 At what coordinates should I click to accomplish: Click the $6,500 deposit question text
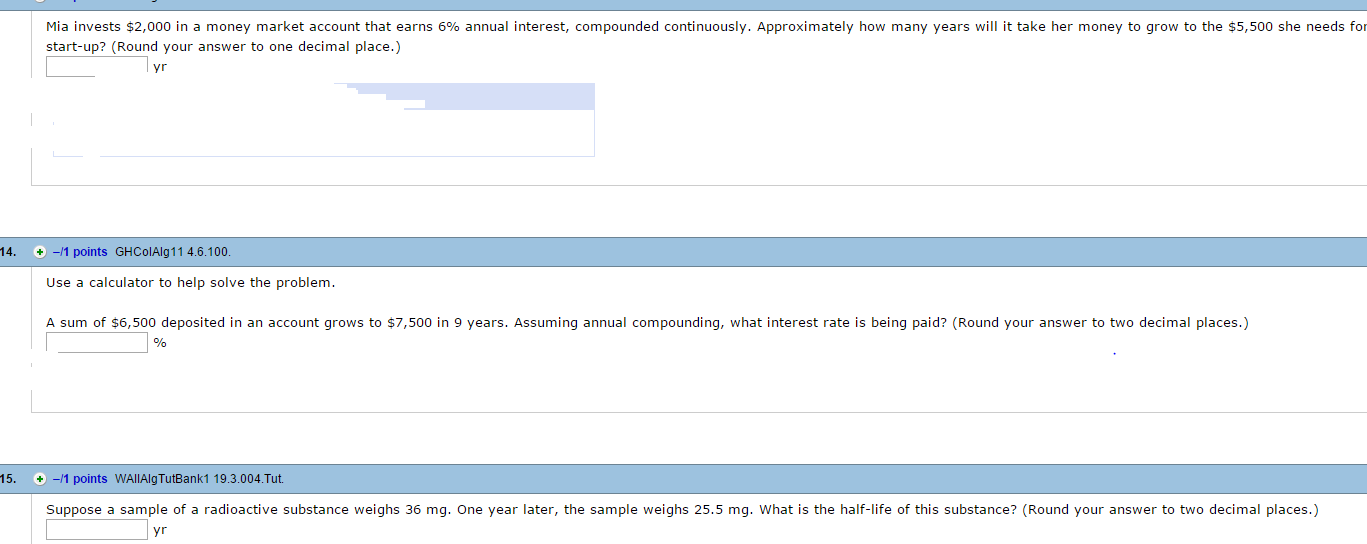[500, 323]
